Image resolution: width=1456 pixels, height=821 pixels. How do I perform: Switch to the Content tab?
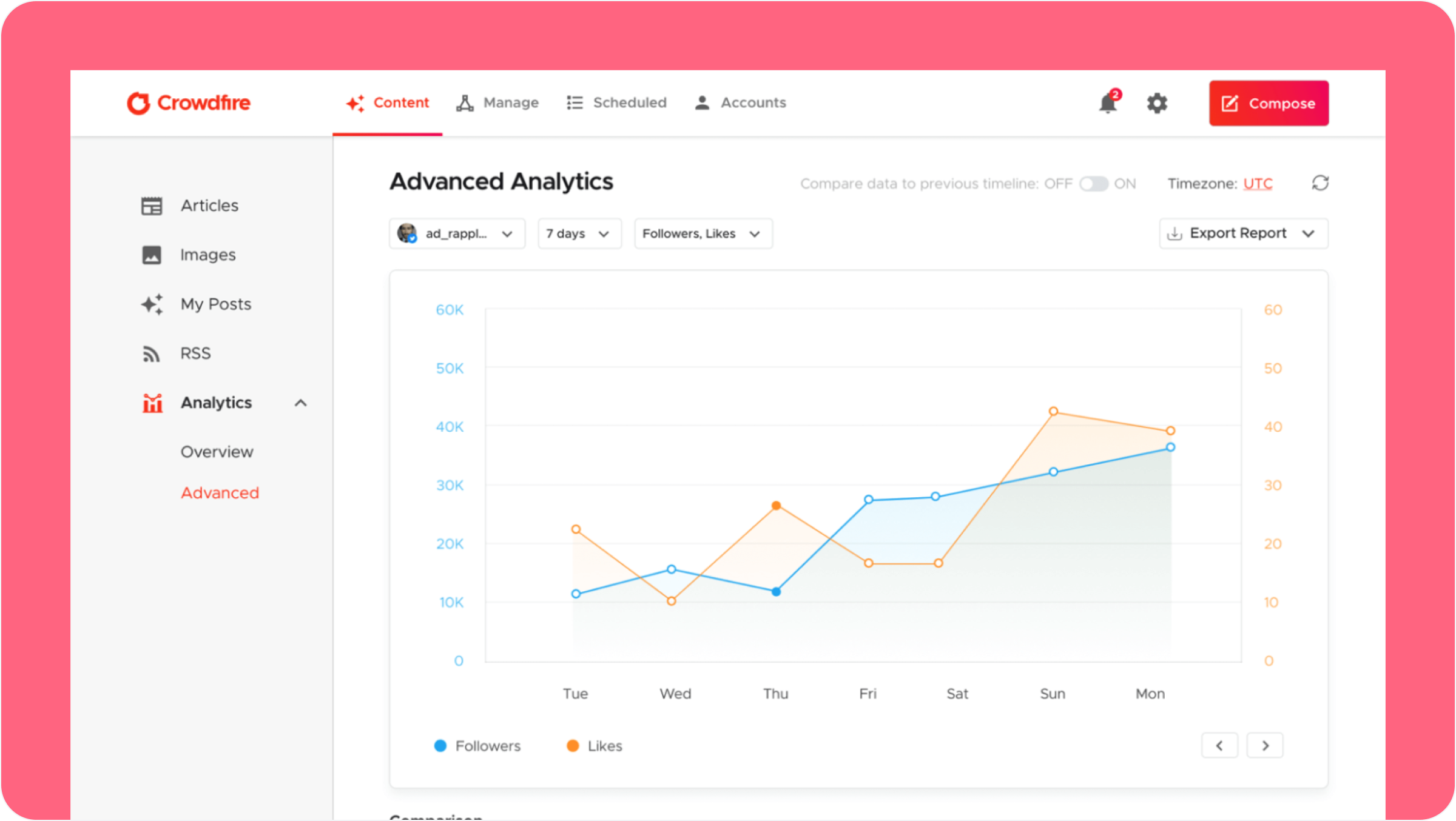click(x=388, y=103)
